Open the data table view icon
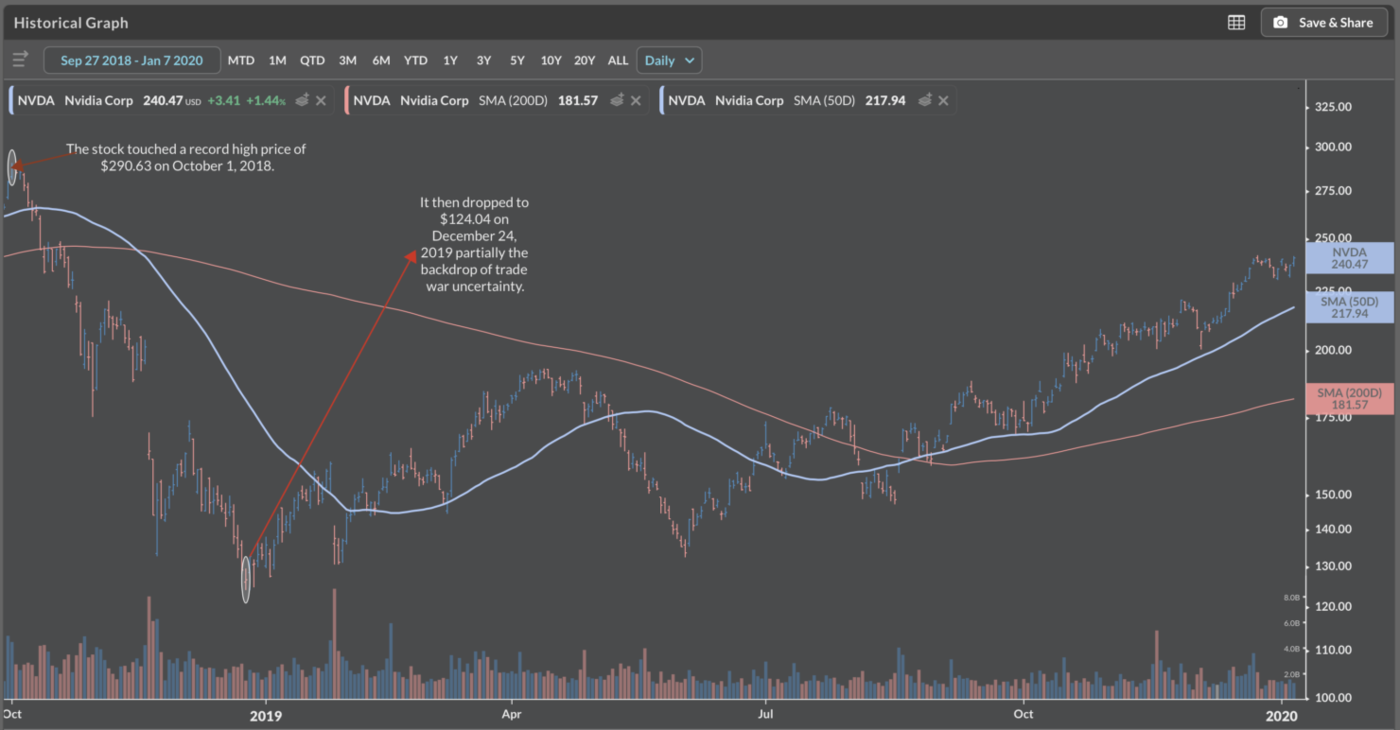The width and height of the screenshot is (1400, 730). (x=1236, y=22)
